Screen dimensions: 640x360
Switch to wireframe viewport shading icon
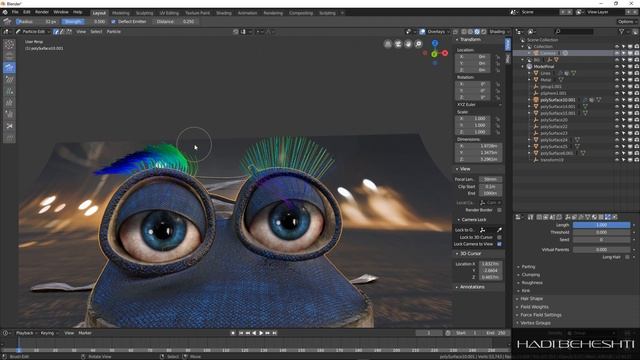464,31
